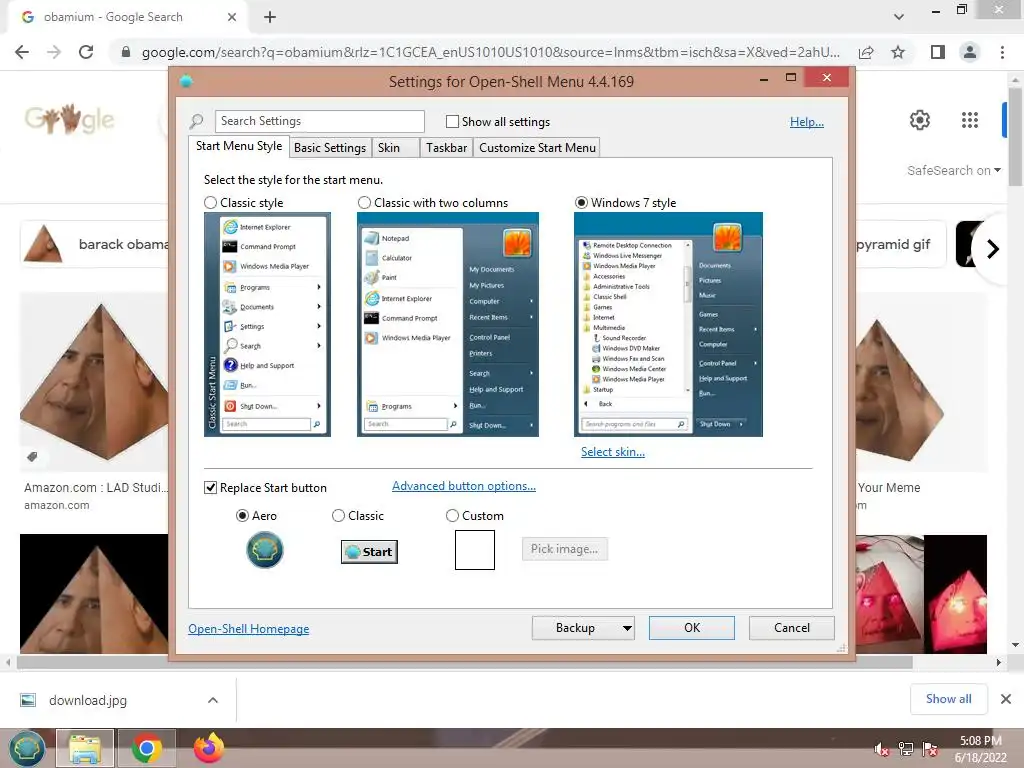Close the obamium Google Search tab
The image size is (1024, 768).
[232, 17]
